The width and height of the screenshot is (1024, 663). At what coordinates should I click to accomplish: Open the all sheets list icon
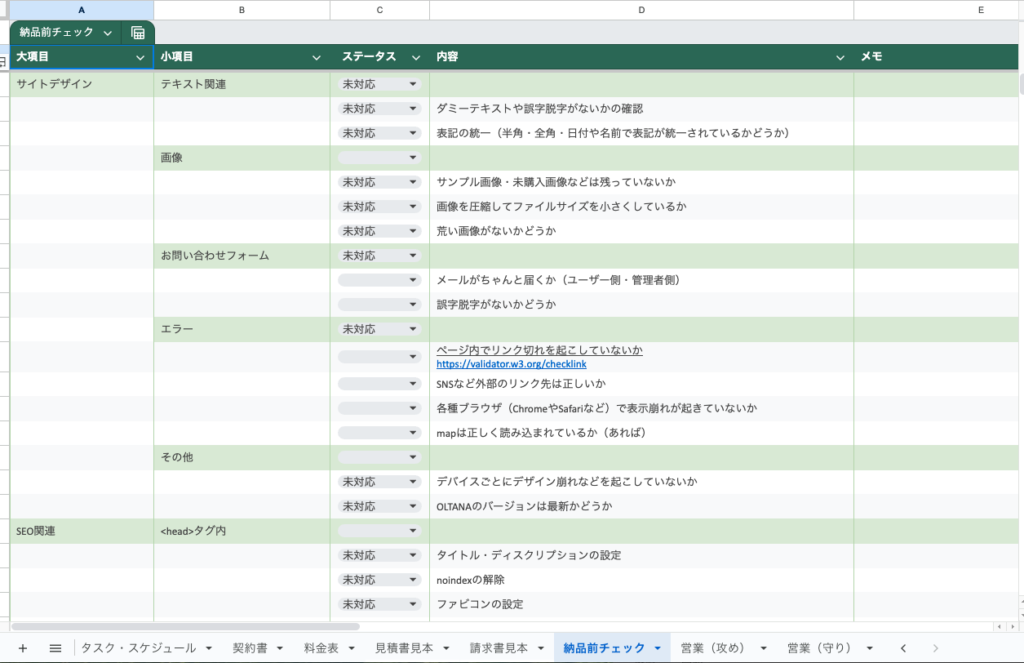(55, 648)
